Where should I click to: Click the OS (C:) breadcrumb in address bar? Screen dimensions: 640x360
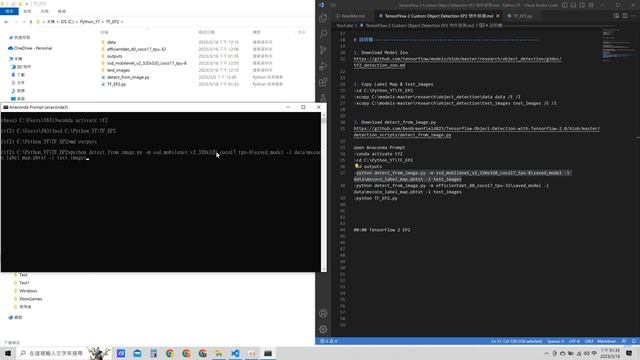[x=67, y=22]
